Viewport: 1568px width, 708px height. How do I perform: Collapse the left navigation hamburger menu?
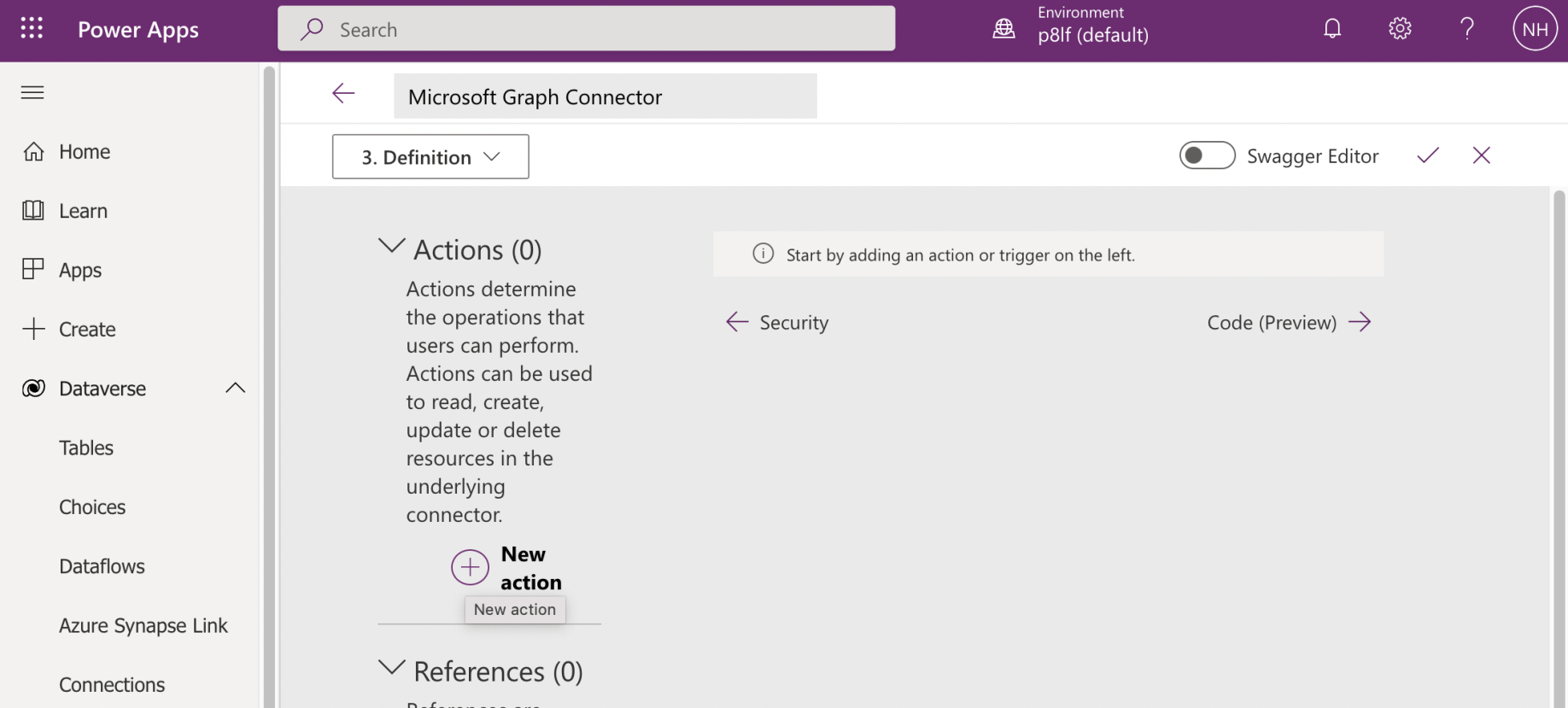pos(32,92)
